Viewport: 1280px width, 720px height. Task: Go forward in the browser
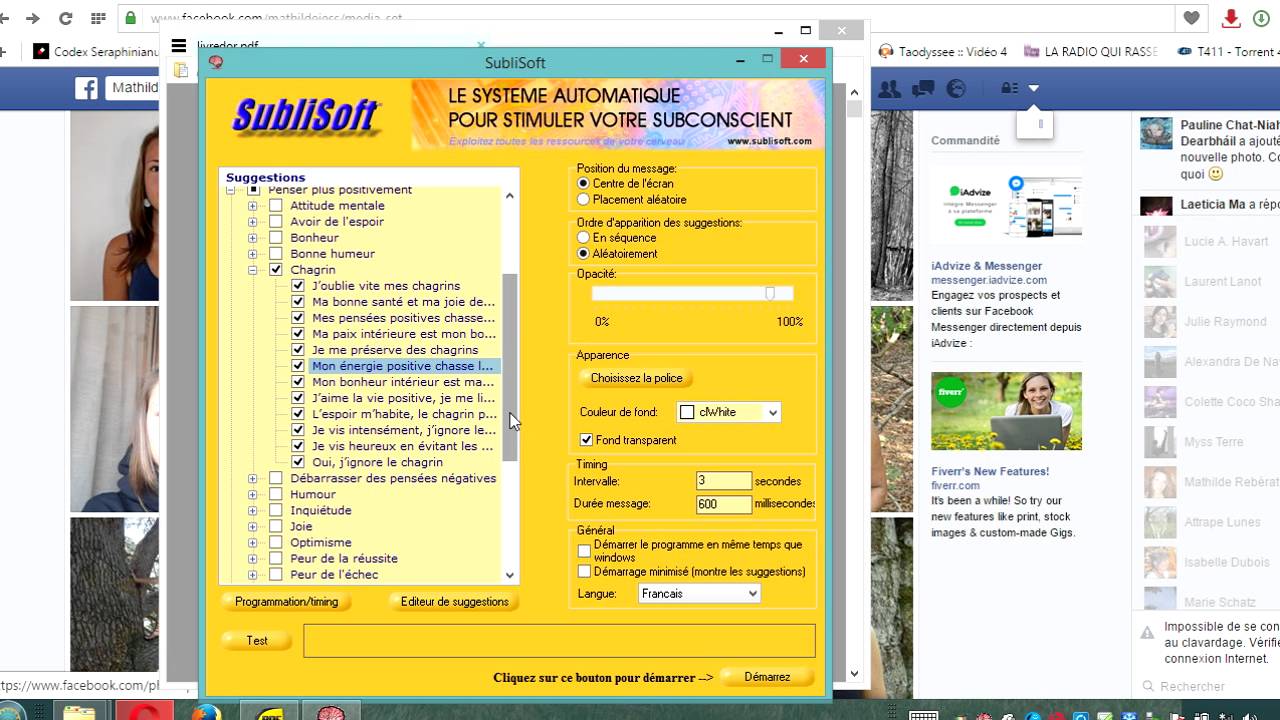[x=33, y=18]
